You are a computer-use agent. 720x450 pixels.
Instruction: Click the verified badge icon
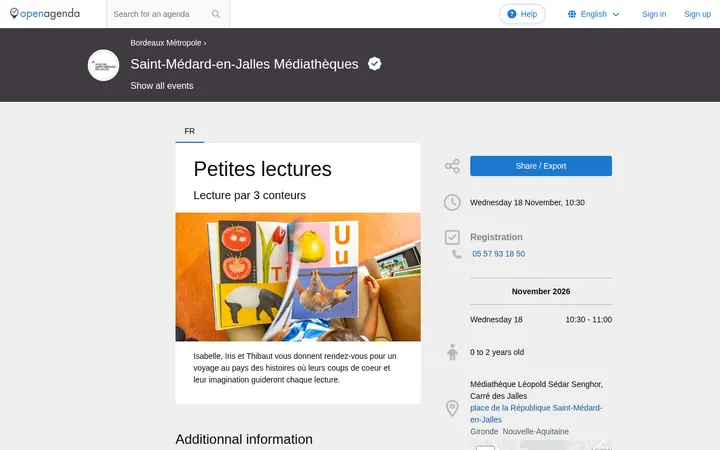pos(375,64)
